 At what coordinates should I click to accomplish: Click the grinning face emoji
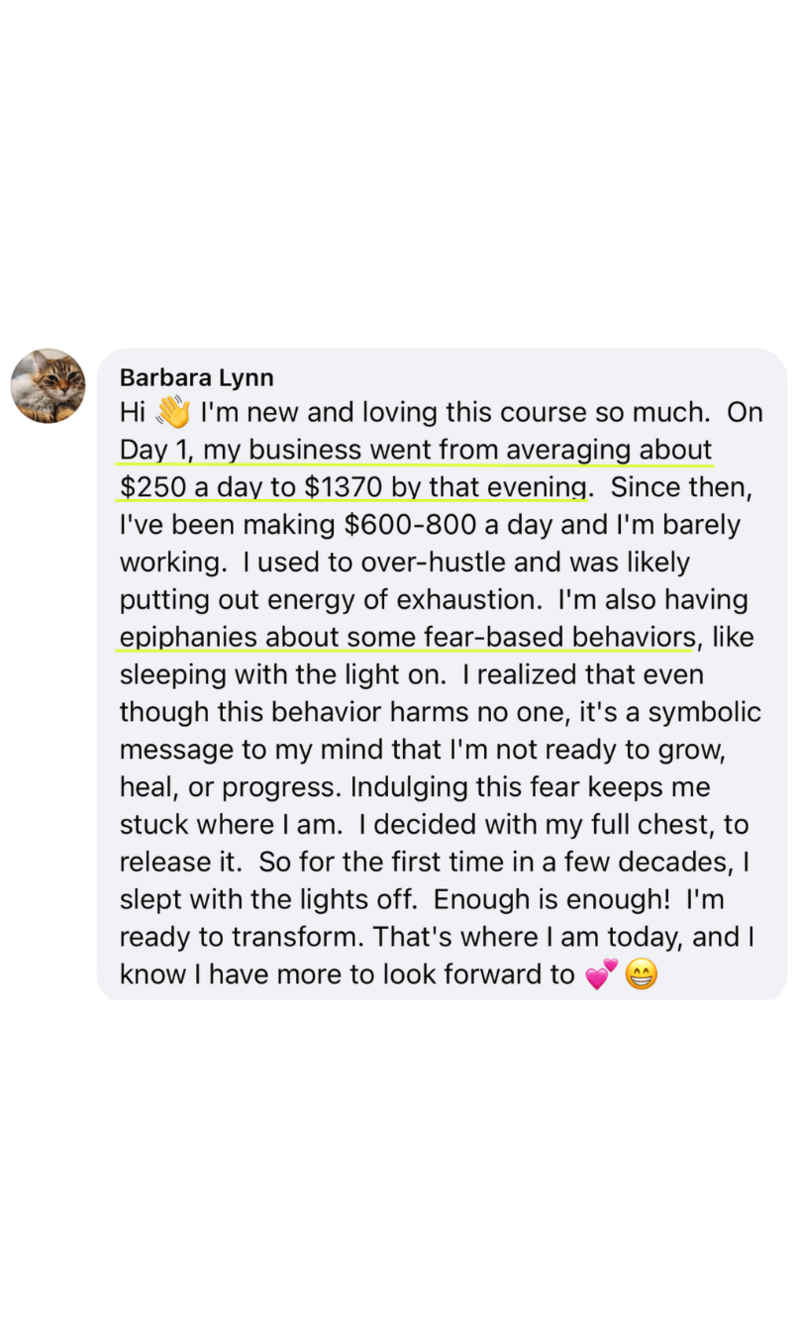(x=641, y=974)
